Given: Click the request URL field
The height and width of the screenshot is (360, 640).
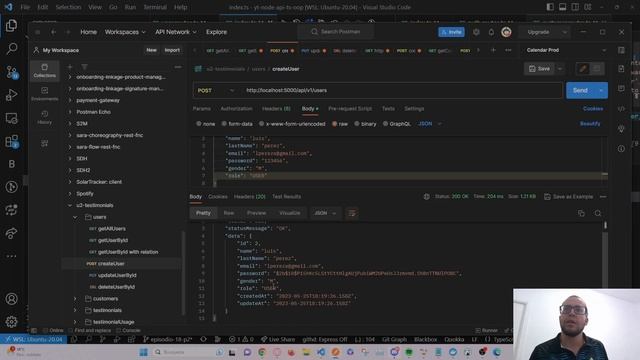Looking at the screenshot, I should (x=402, y=90).
